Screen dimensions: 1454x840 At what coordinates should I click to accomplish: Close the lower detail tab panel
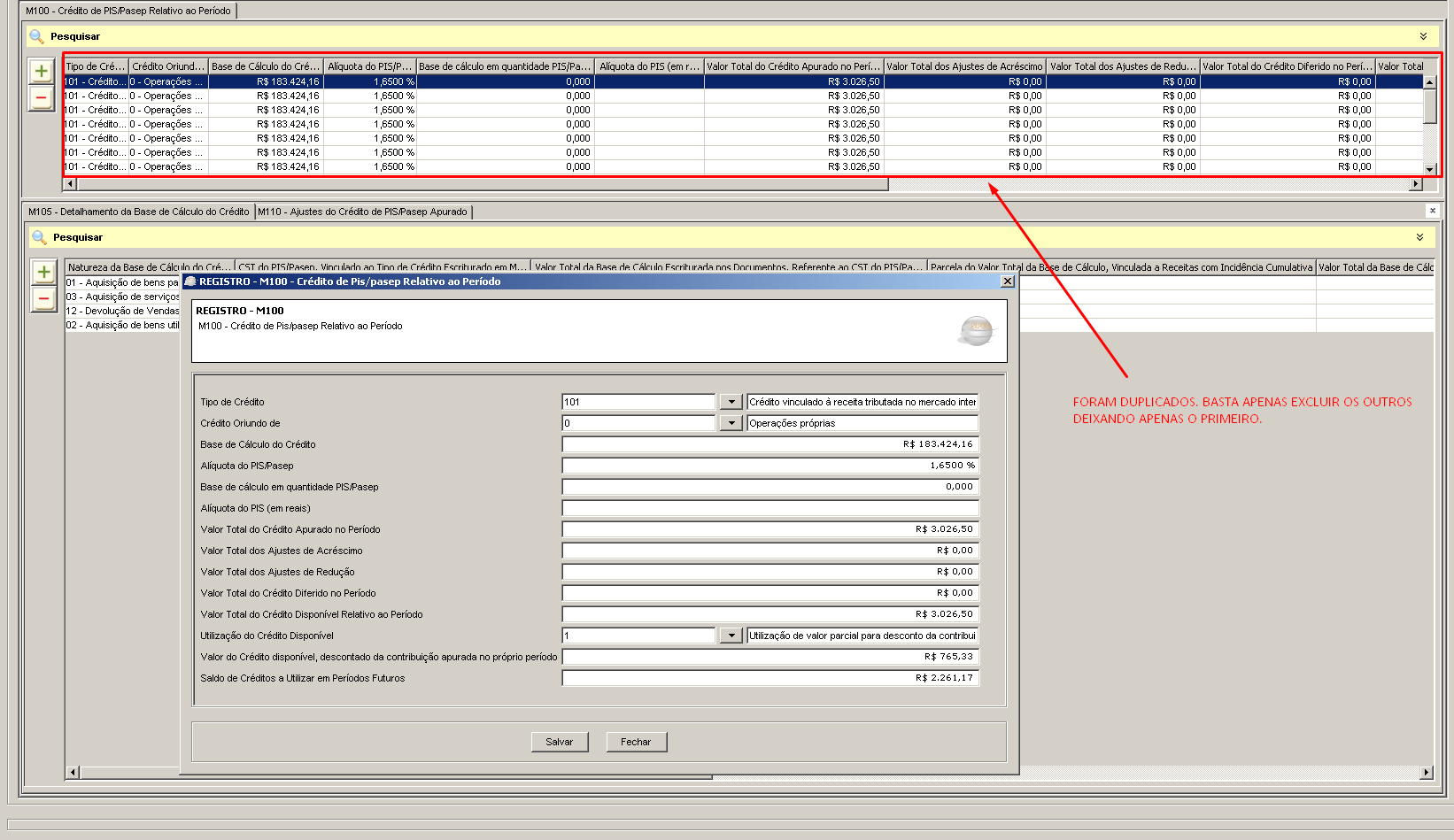coord(1432,211)
